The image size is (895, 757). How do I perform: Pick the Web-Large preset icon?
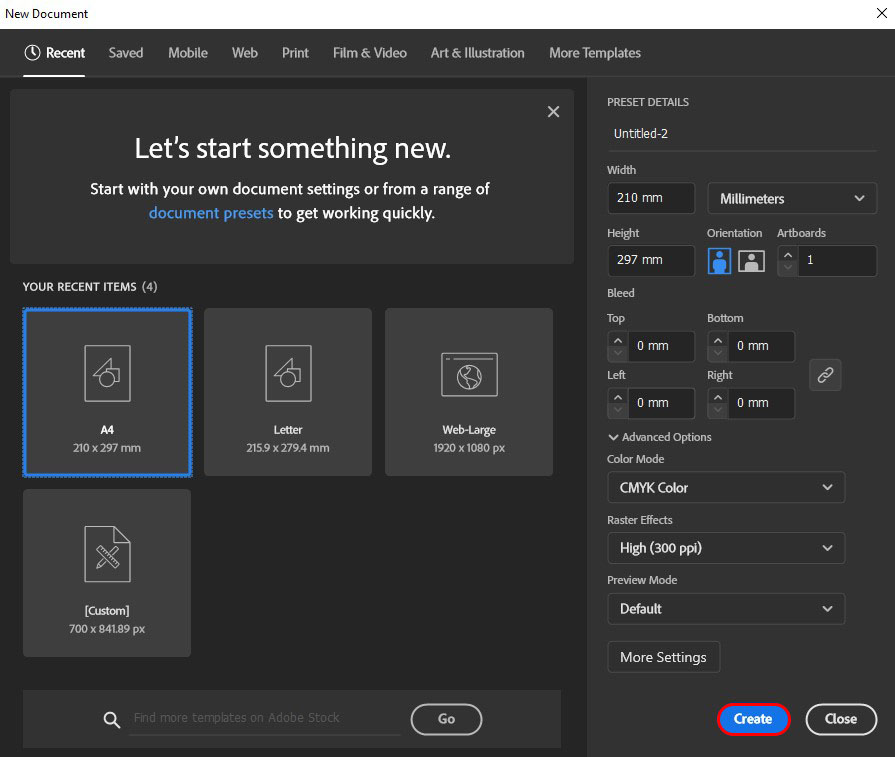tap(469, 373)
